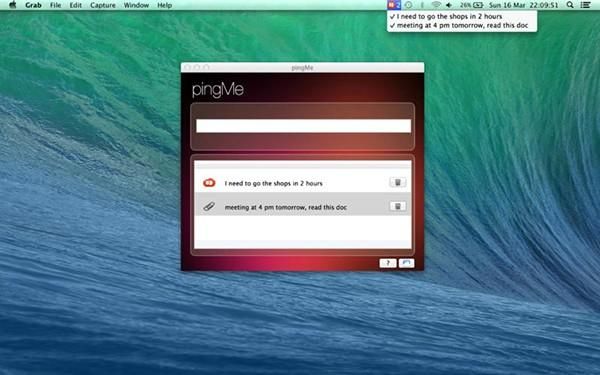The image size is (600, 375).
Task: Delete the meeting reminder with its trash icon
Action: (x=398, y=207)
